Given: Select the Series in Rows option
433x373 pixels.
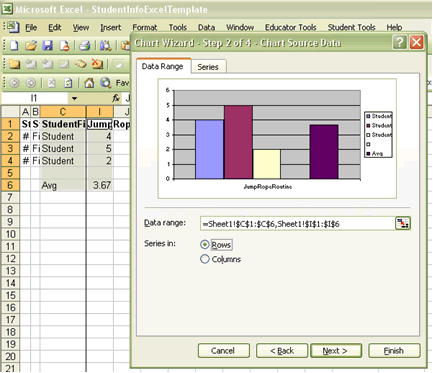Looking at the screenshot, I should (205, 245).
